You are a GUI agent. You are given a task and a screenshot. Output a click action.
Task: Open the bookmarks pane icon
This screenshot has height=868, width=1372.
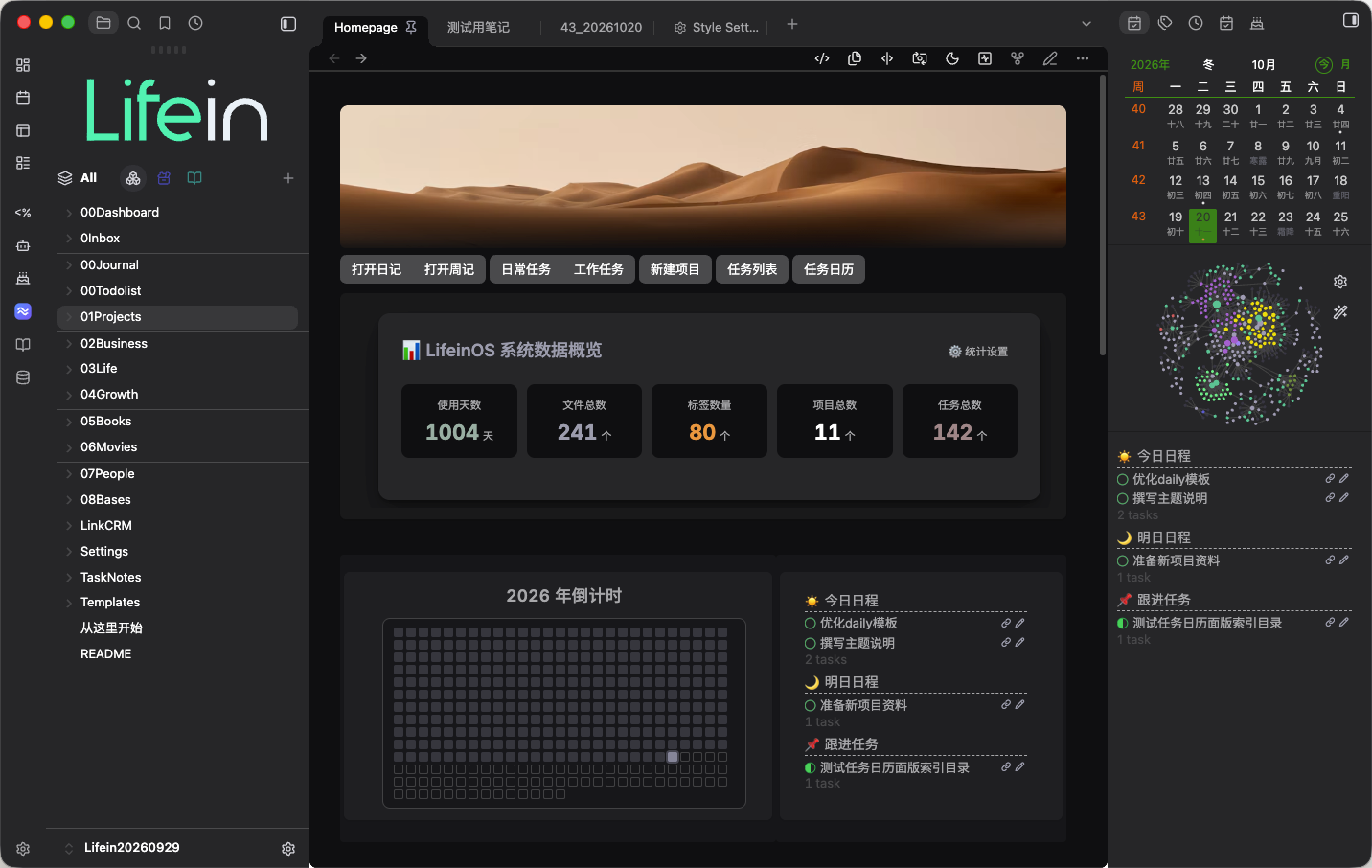[165, 23]
